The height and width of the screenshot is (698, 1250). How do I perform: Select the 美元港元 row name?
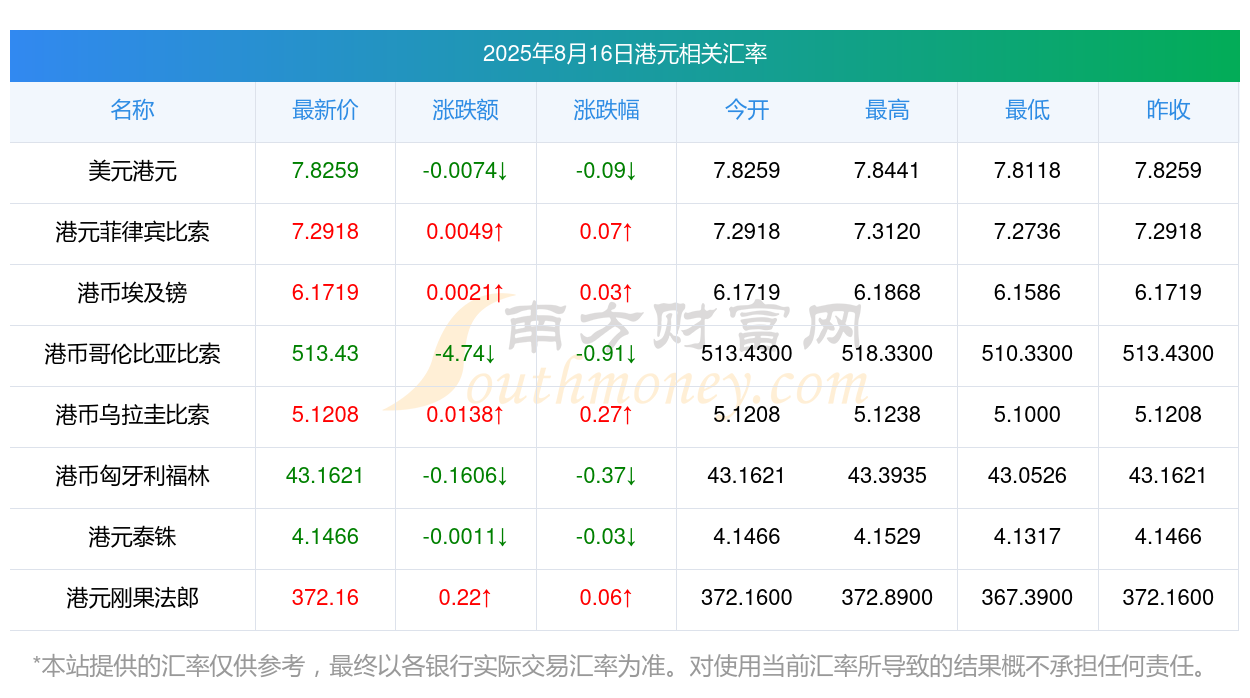coord(132,171)
